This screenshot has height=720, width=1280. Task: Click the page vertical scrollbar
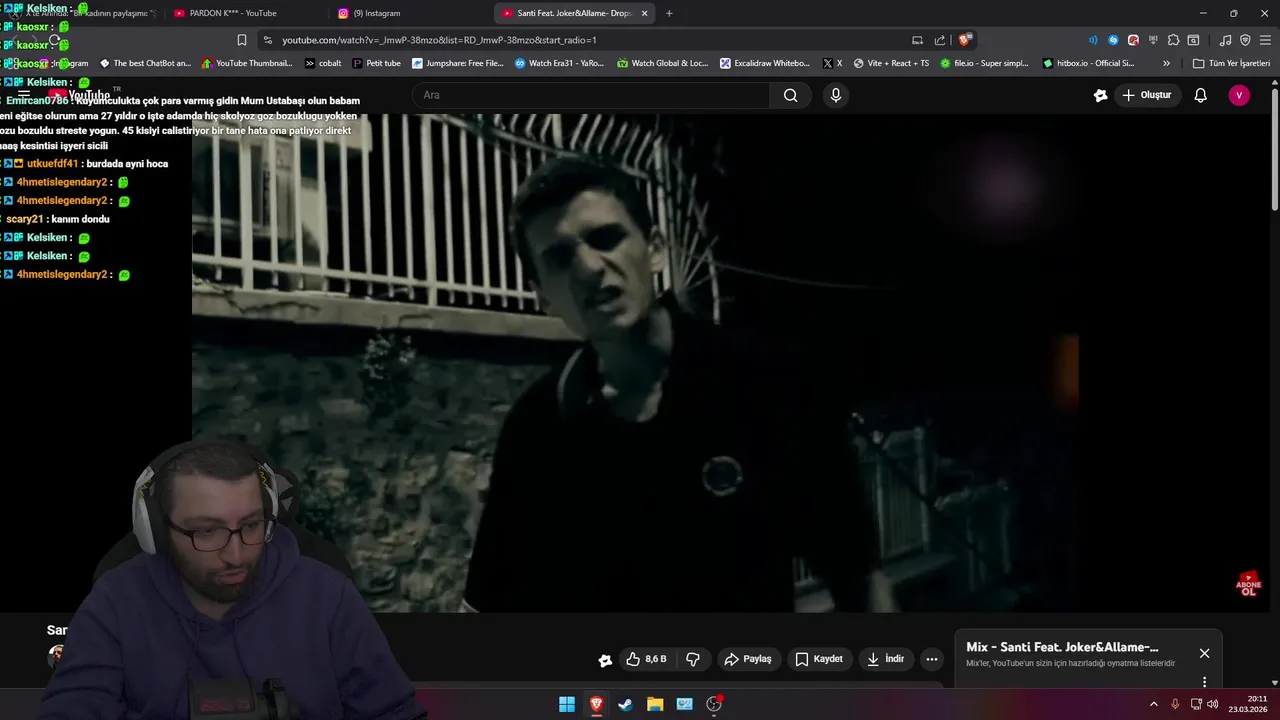[x=1274, y=150]
